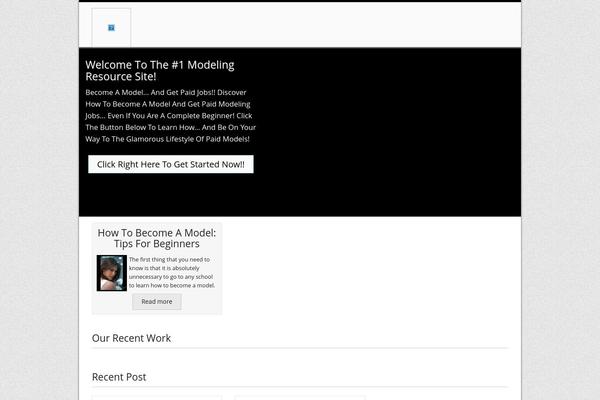This screenshot has width=600, height=400.
Task: Click 'Click Right Here To Get Started Now!!' button
Action: 171,164
